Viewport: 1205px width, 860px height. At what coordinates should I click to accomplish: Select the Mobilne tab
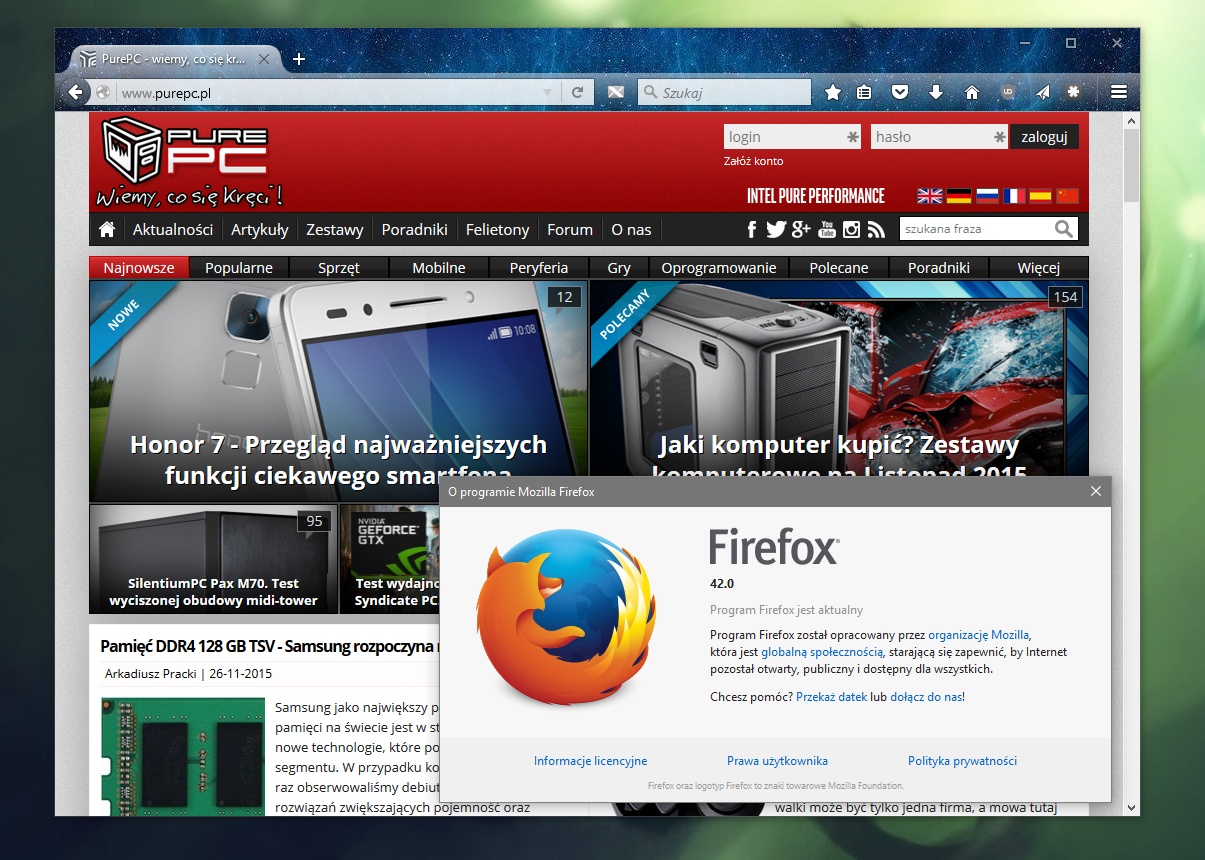tap(439, 267)
